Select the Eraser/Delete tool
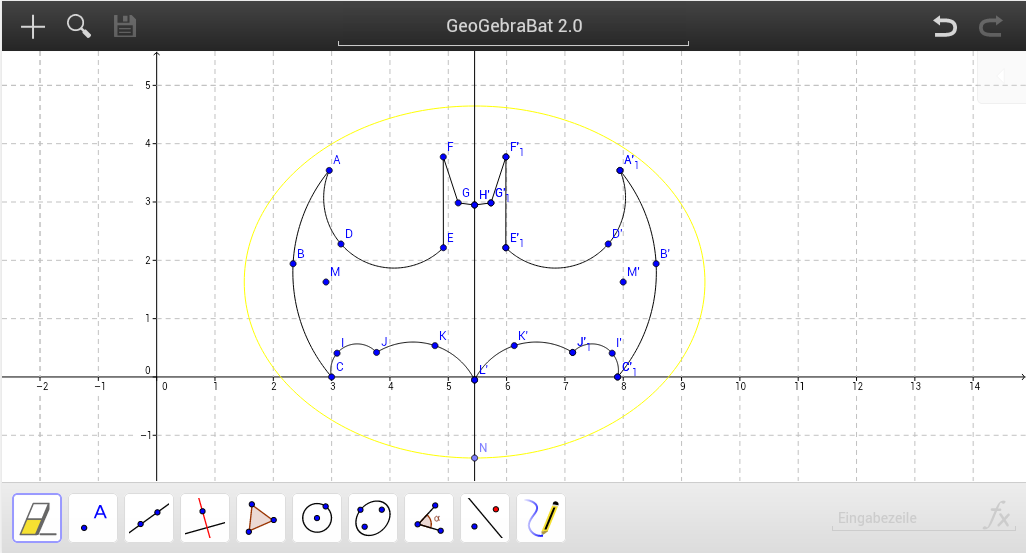1026x553 pixels. 37,518
